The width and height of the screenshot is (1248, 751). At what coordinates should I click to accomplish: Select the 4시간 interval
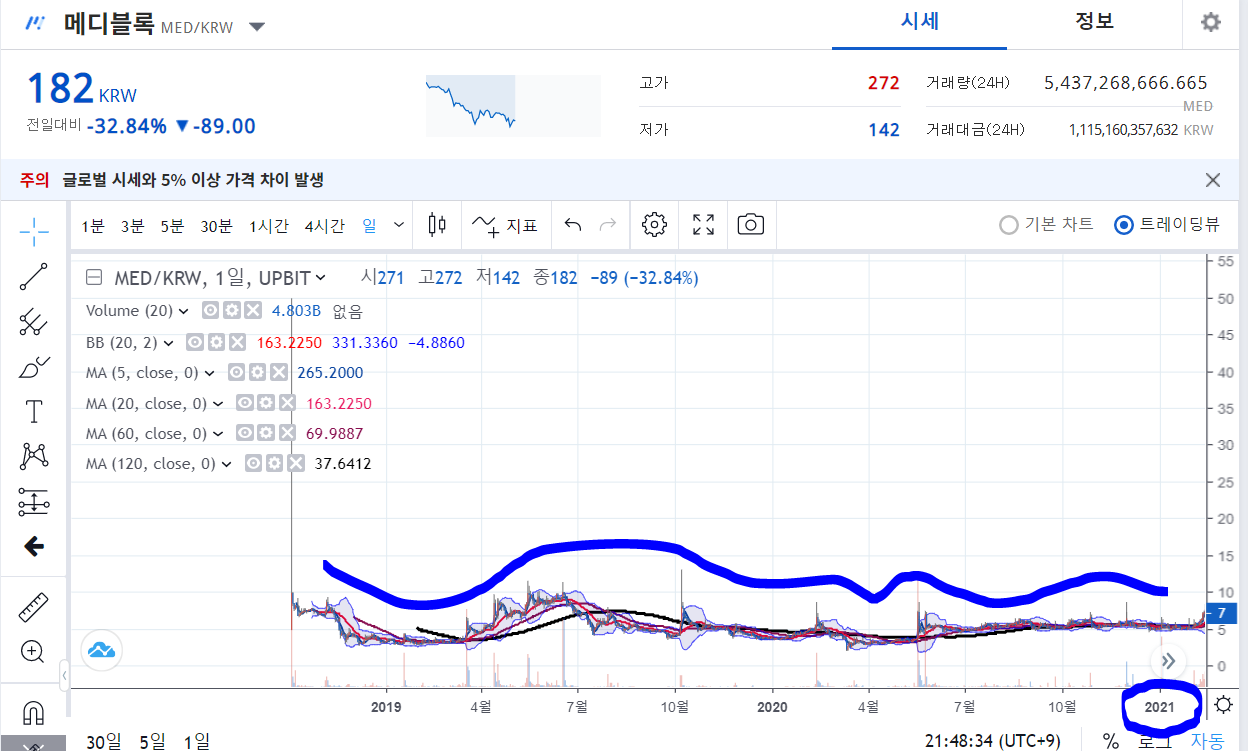coord(325,225)
